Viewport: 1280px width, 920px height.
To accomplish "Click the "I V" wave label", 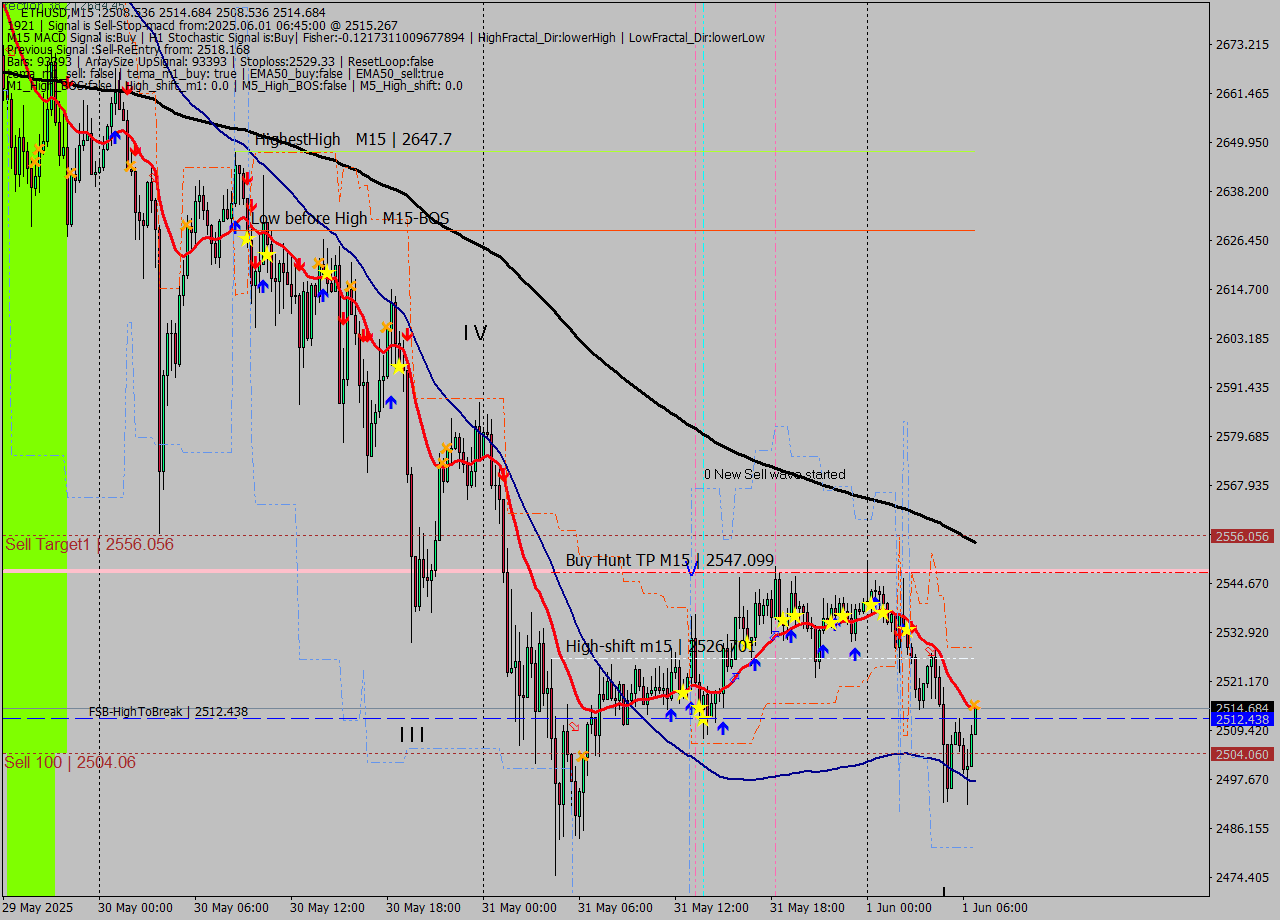I will tap(475, 333).
